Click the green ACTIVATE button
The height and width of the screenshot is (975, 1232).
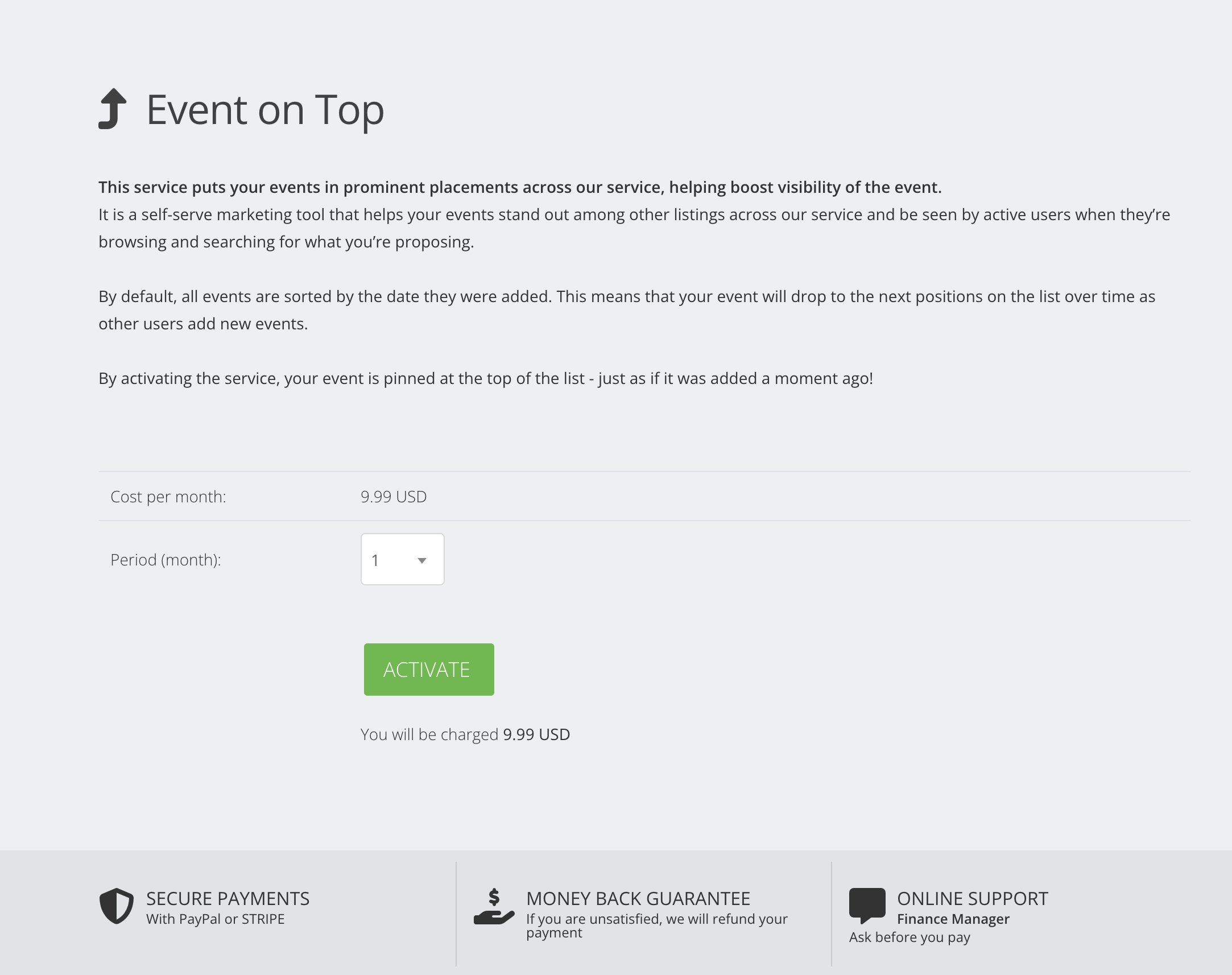429,670
